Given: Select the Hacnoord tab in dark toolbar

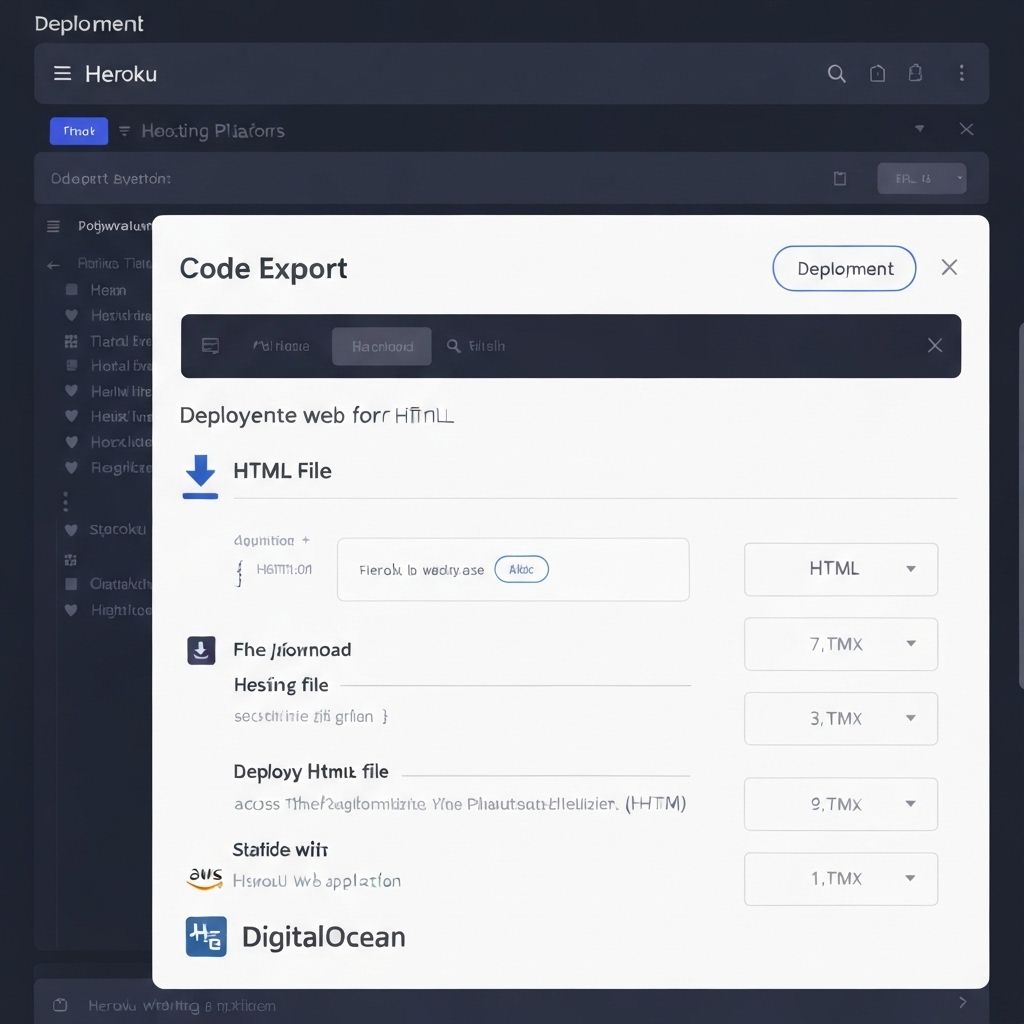Looking at the screenshot, I should click(382, 346).
